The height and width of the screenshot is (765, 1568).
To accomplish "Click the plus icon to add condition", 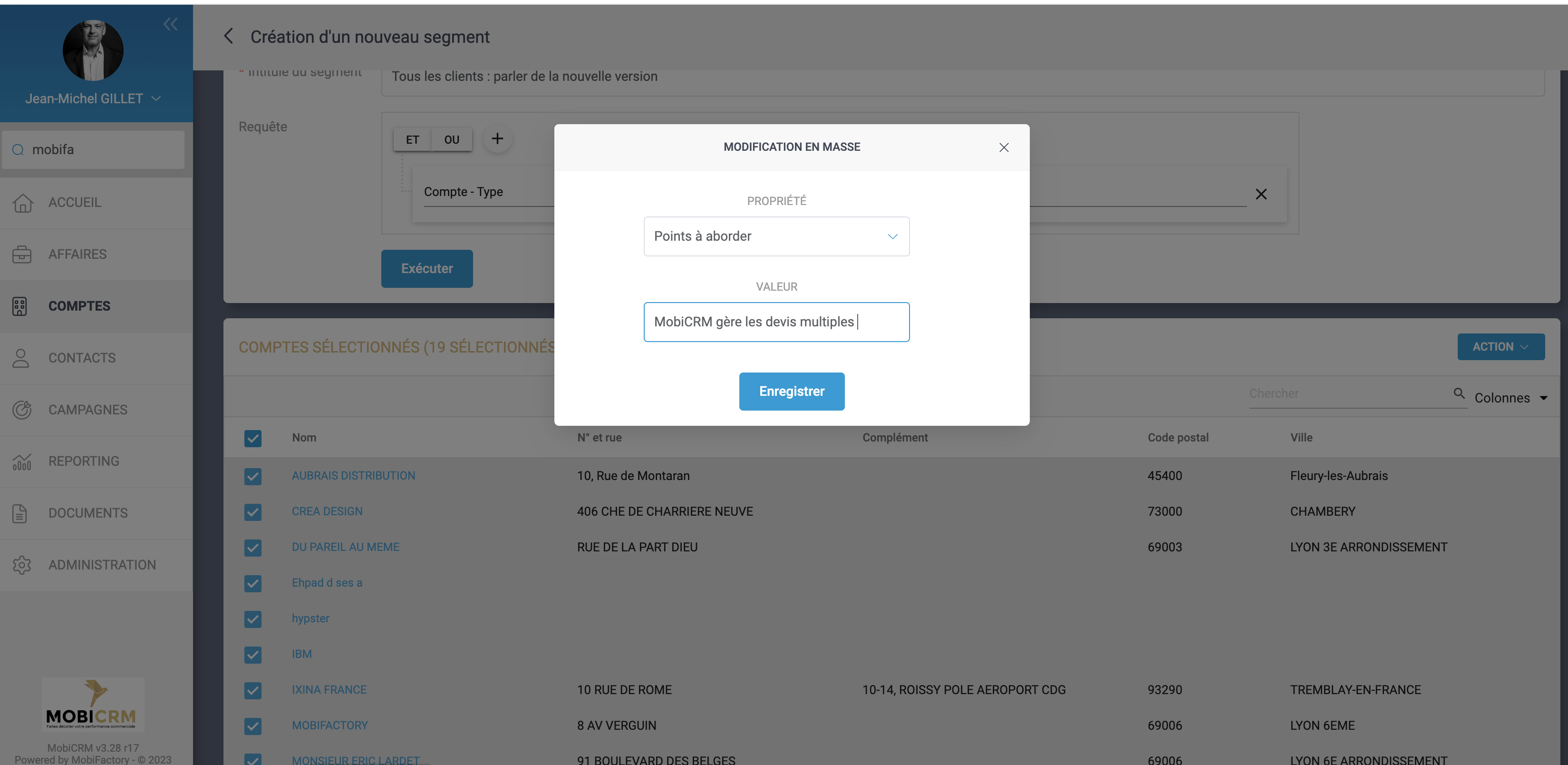I will 497,139.
